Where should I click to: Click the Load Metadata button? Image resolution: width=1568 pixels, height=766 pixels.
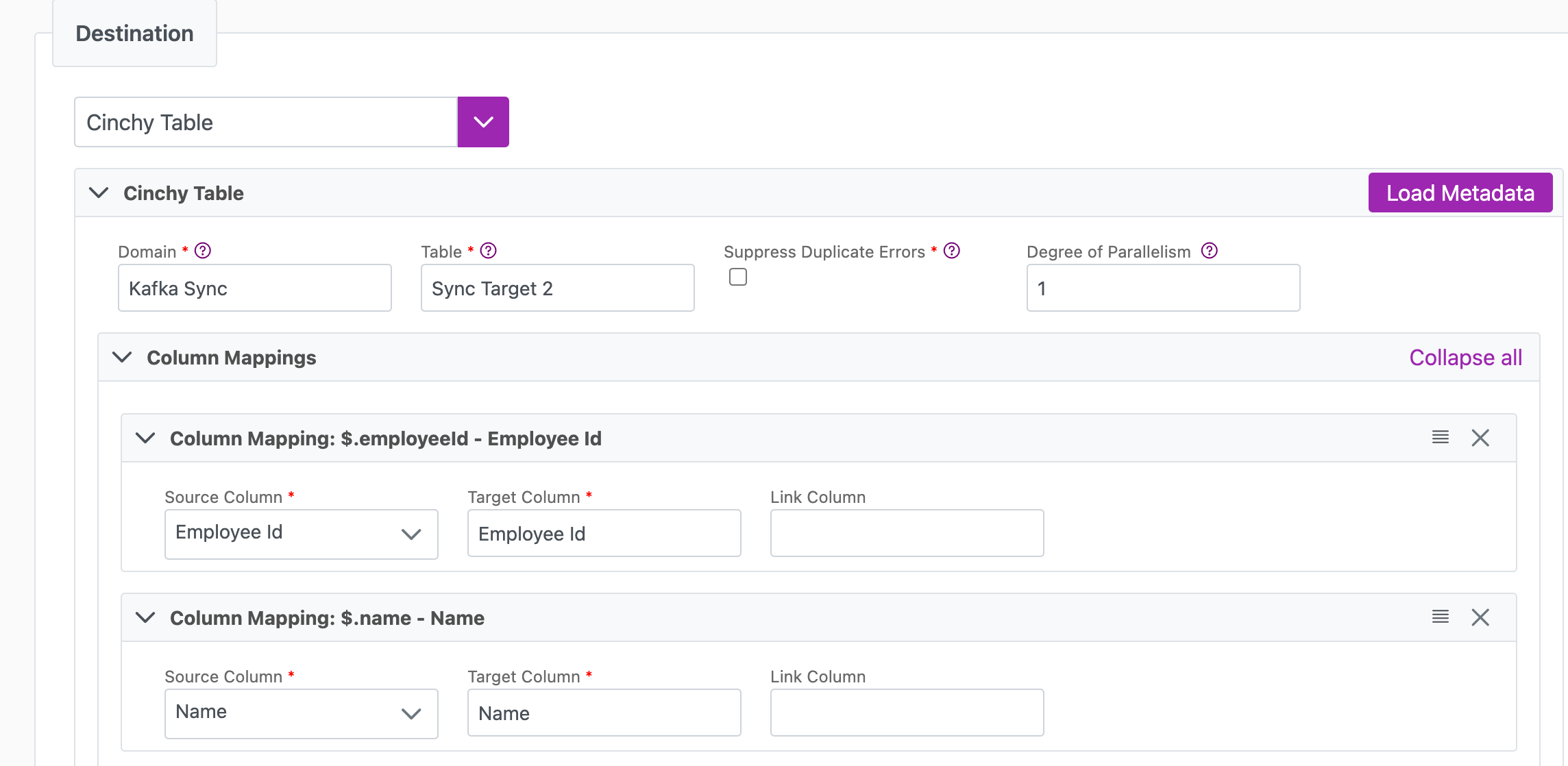[x=1460, y=193]
